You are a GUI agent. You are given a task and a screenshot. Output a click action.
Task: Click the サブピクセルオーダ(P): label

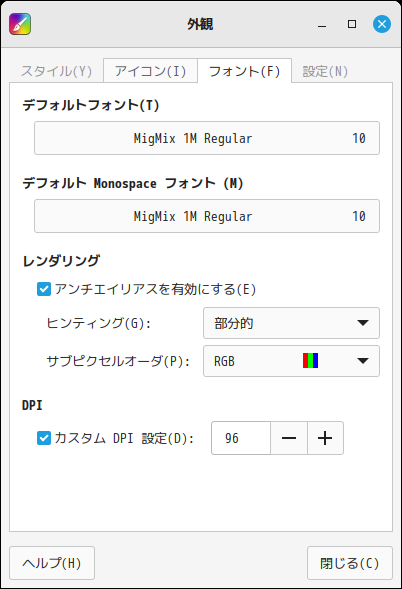[x=118, y=361]
